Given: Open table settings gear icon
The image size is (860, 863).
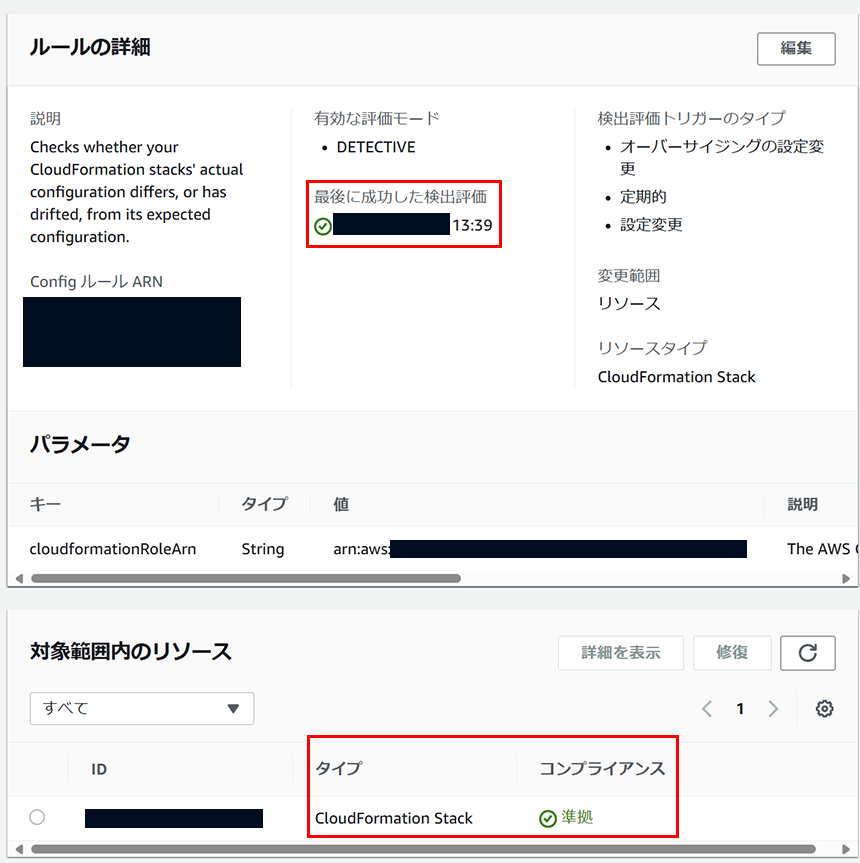Looking at the screenshot, I should point(824,708).
